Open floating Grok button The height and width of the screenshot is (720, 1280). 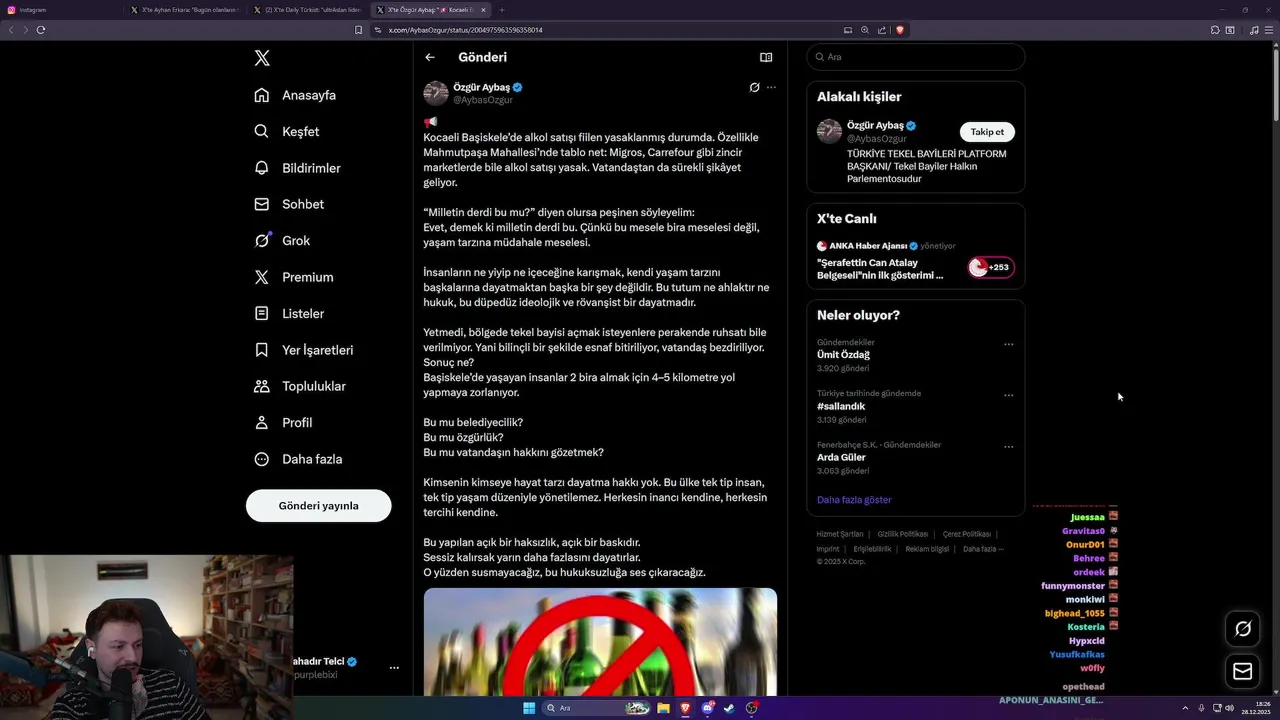pyautogui.click(x=1243, y=628)
